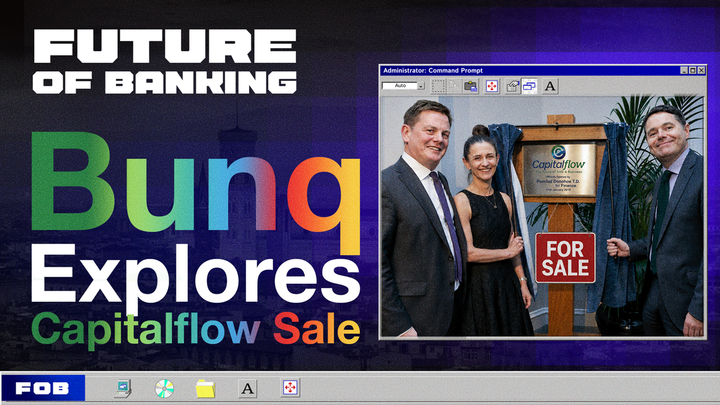Click the red-arrows icon on the taskbar

point(290,388)
